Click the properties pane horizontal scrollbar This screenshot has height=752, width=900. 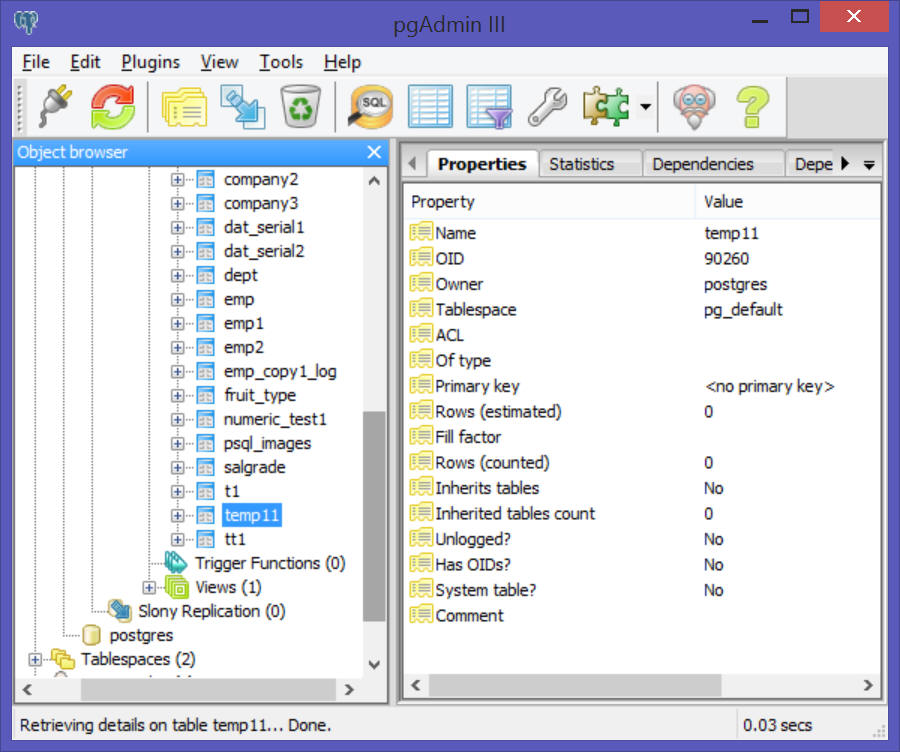[x=575, y=685]
